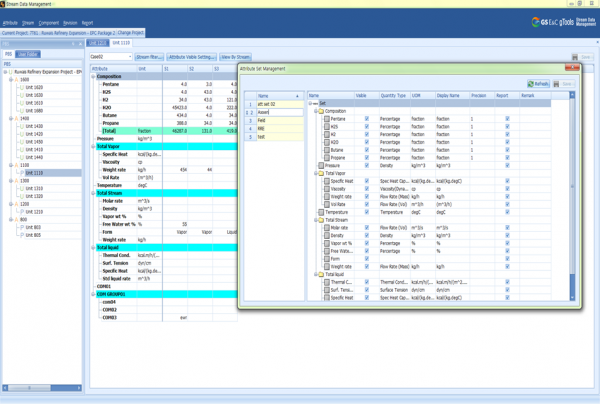
Task: Open the Case02 dropdown
Action: 129,57
